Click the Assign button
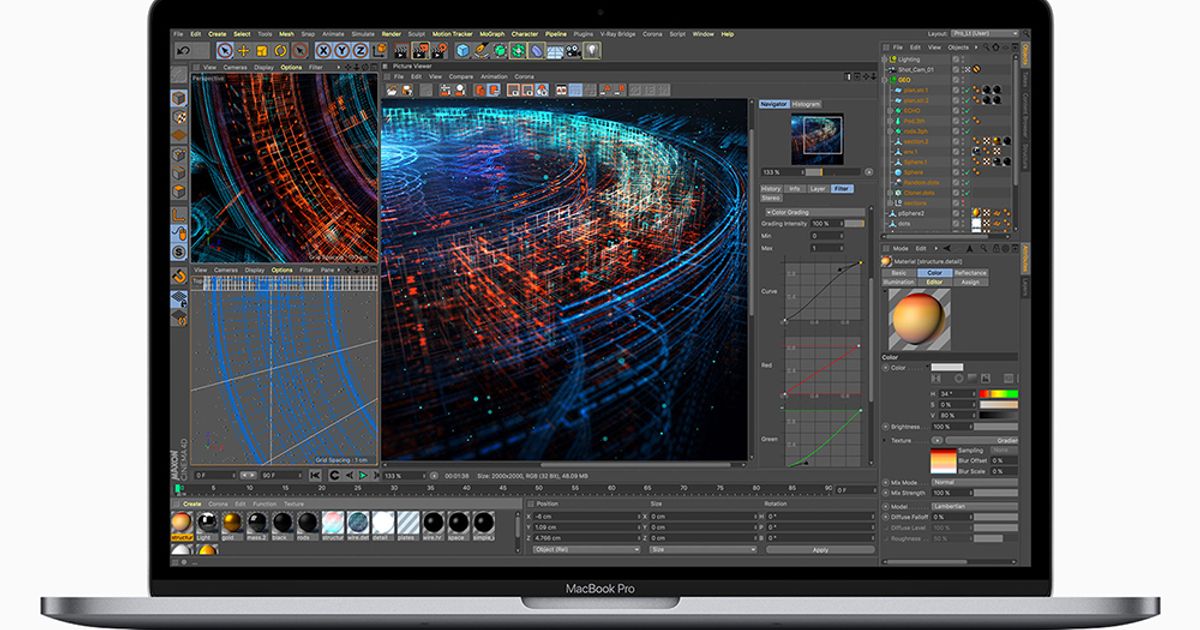The image size is (1200, 630). [x=970, y=282]
